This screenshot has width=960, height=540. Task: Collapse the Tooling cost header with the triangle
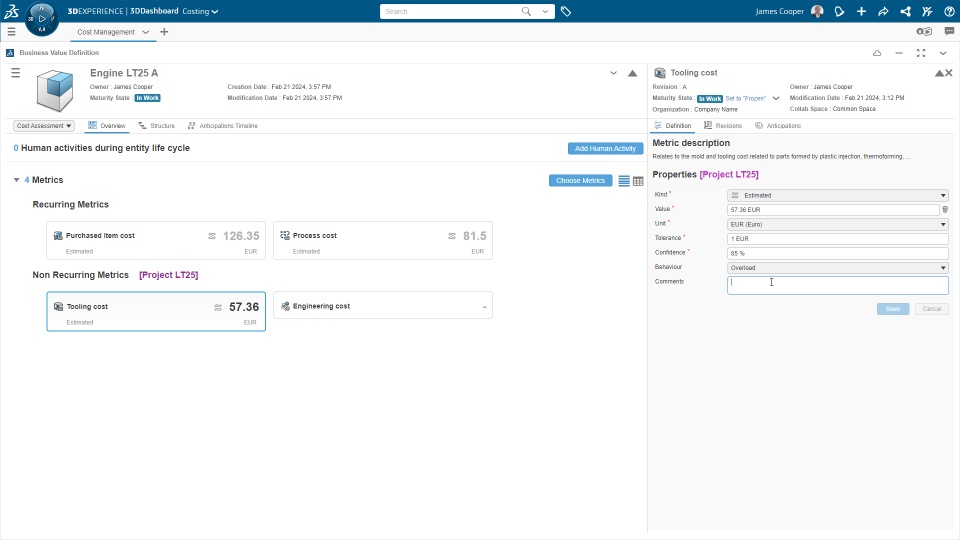[939, 73]
